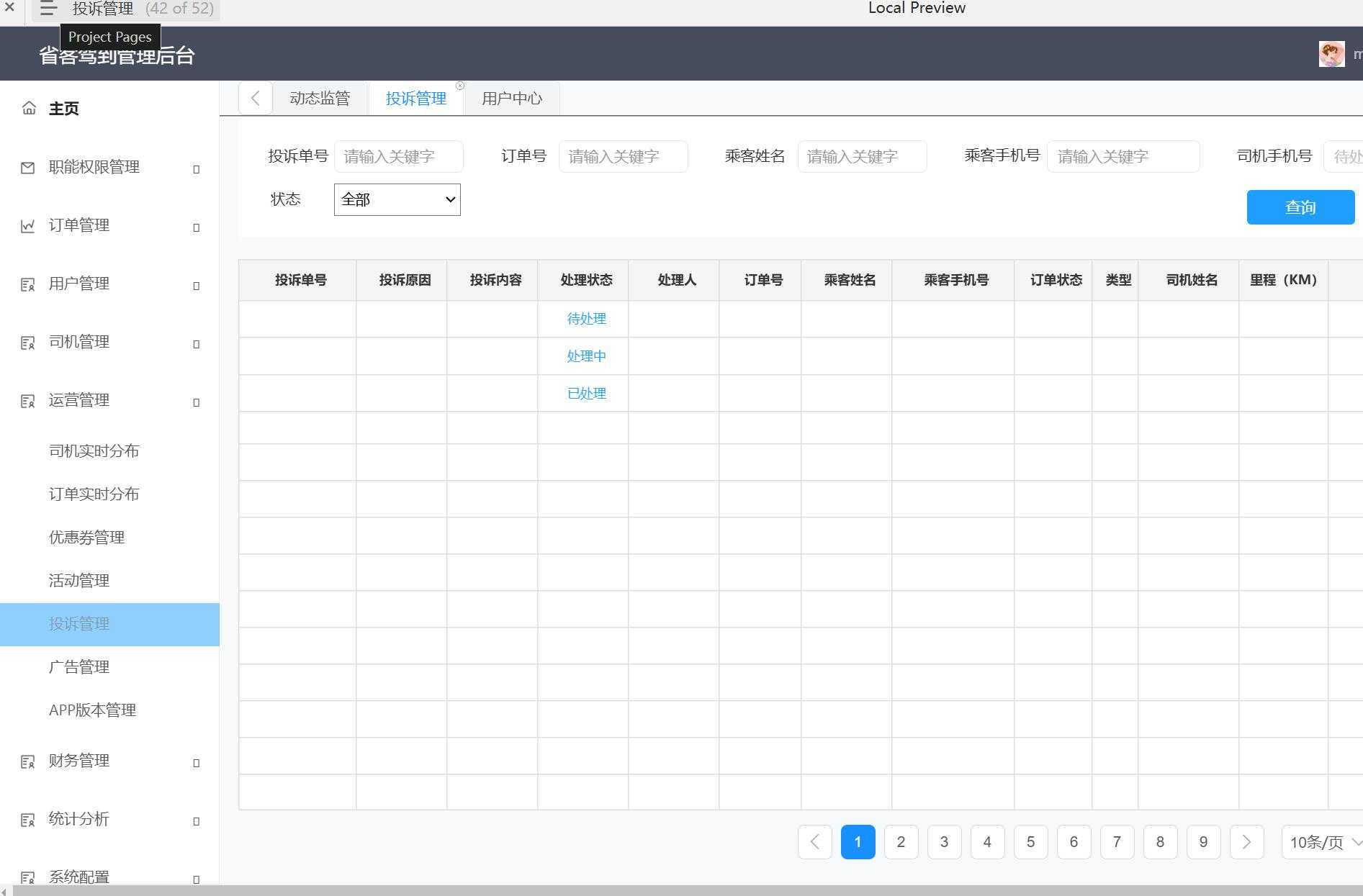This screenshot has height=896, width=1363.
Task: Click the home icon beside 主页
Action: point(29,108)
